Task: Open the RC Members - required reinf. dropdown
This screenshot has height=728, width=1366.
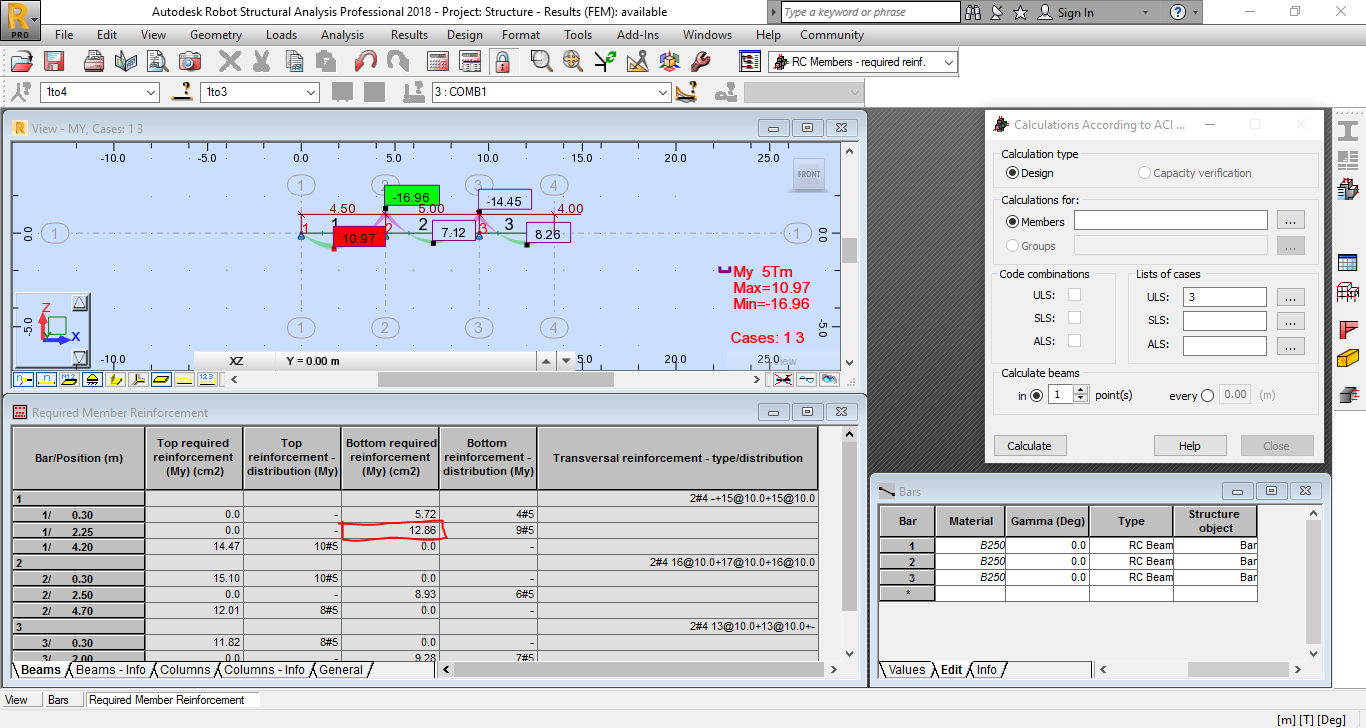Action: pos(948,60)
